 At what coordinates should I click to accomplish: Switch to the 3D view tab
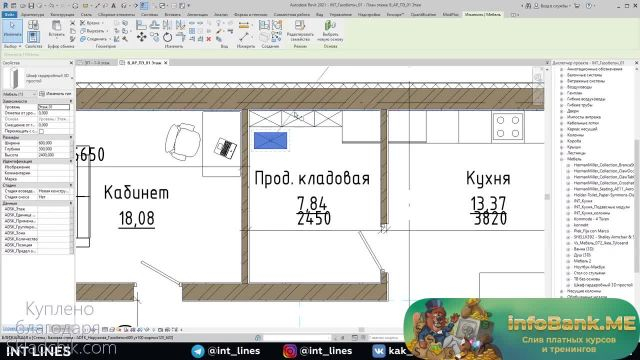click(97, 63)
